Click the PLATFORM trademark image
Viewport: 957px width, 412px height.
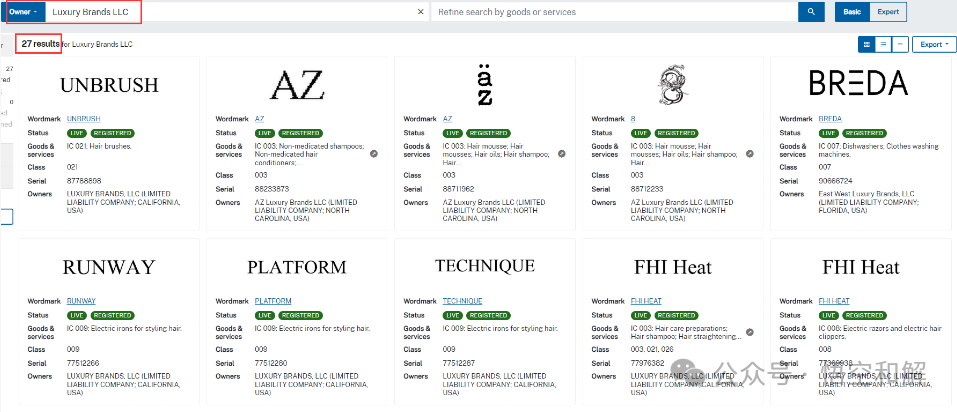[297, 267]
